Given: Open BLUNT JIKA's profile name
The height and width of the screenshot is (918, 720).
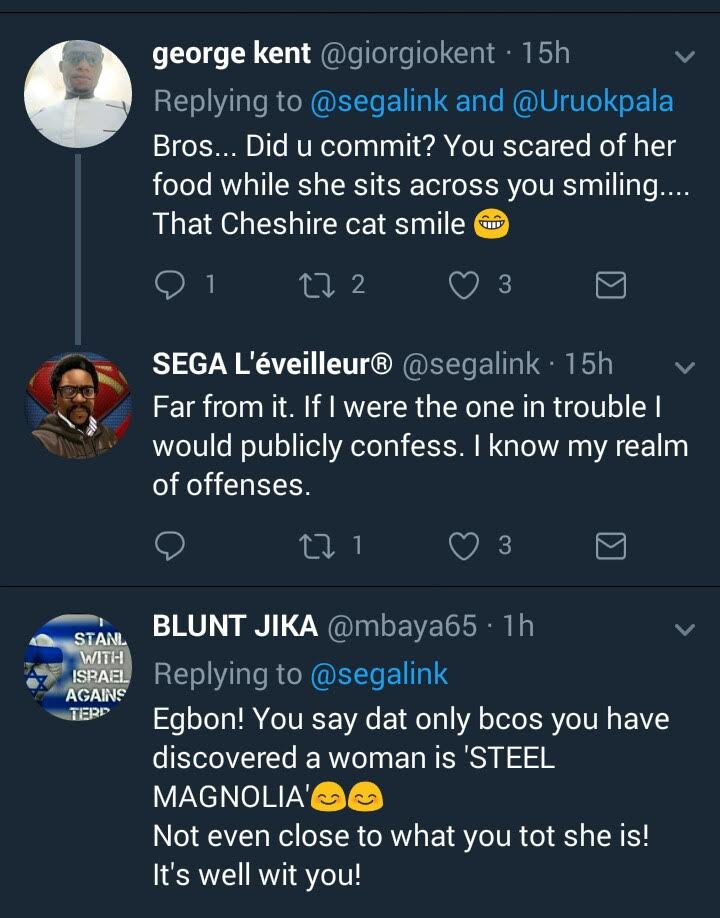Looking at the screenshot, I should (235, 627).
